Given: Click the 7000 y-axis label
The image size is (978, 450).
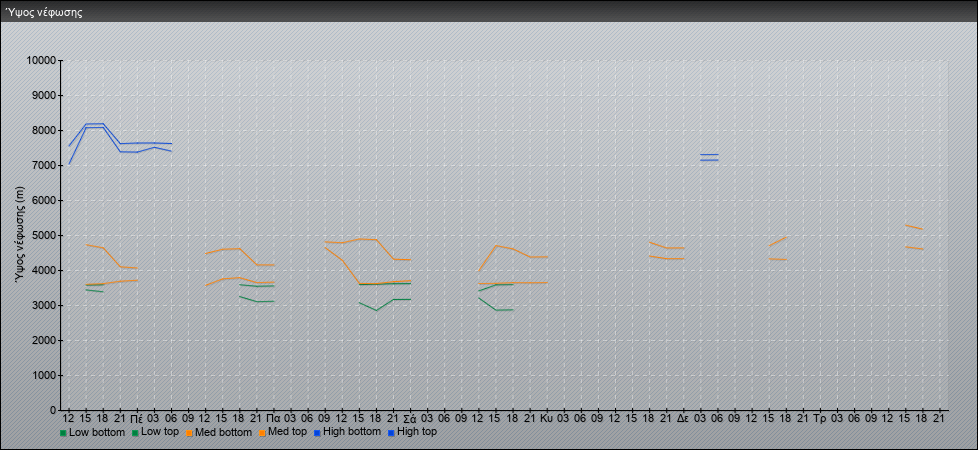Looking at the screenshot, I should (44, 165).
